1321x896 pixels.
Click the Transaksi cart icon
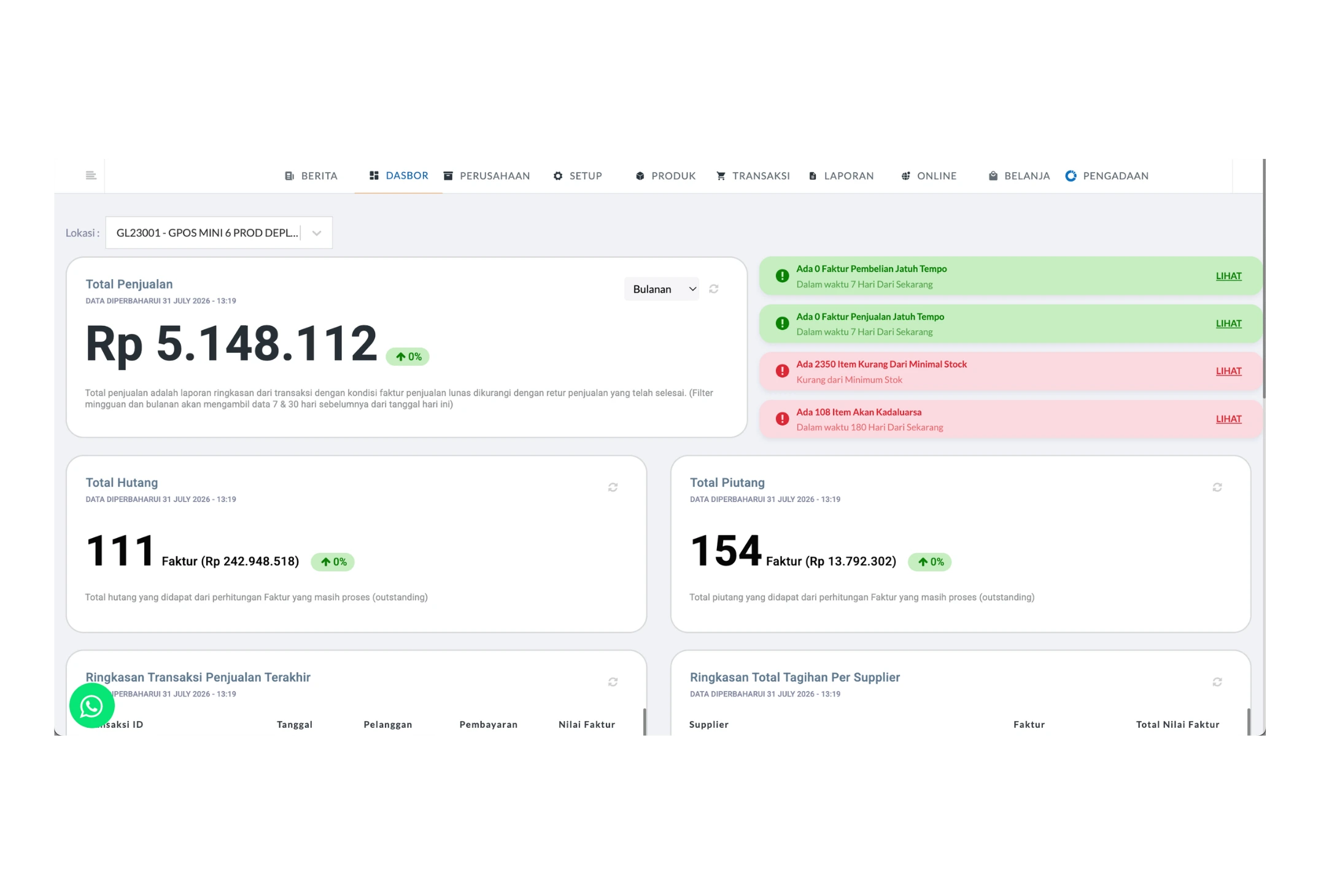click(721, 176)
